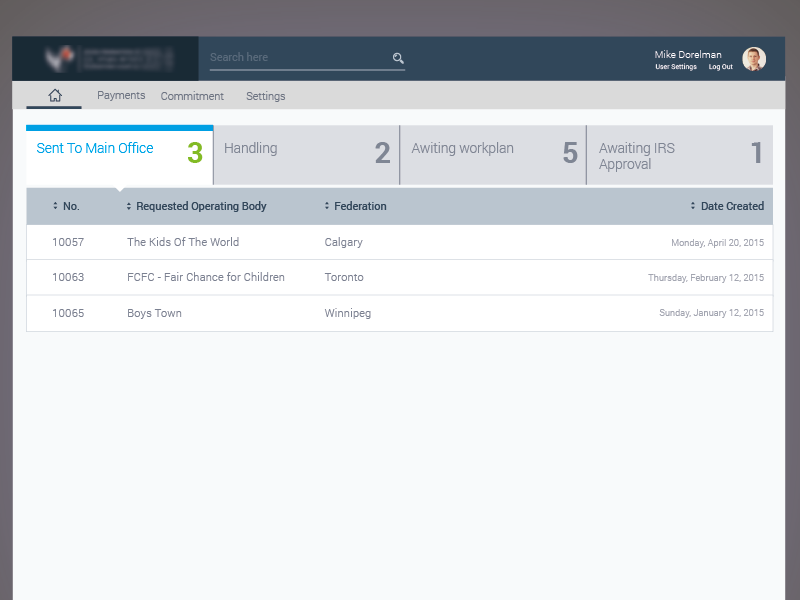Click the Search here input field

pyautogui.click(x=298, y=58)
